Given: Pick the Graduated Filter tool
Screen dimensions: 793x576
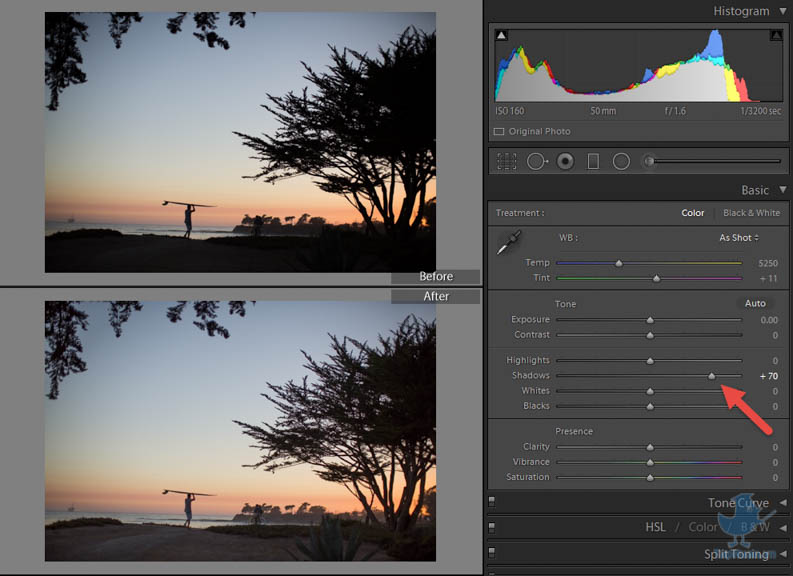Looking at the screenshot, I should pos(593,161).
